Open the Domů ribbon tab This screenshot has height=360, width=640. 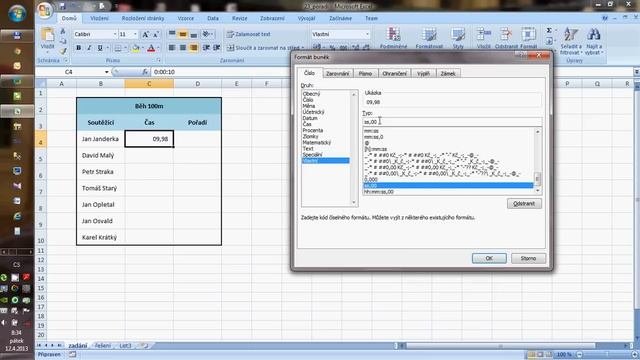(69, 18)
